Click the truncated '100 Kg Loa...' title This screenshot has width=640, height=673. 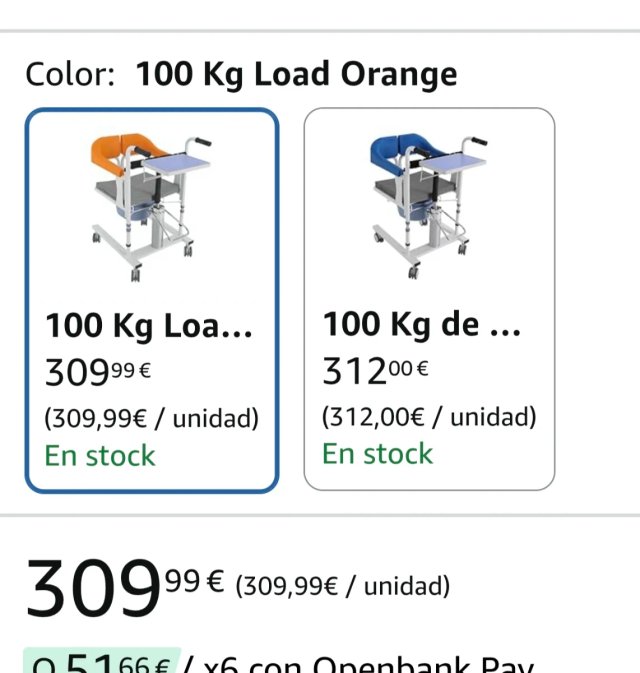pyautogui.click(x=149, y=327)
